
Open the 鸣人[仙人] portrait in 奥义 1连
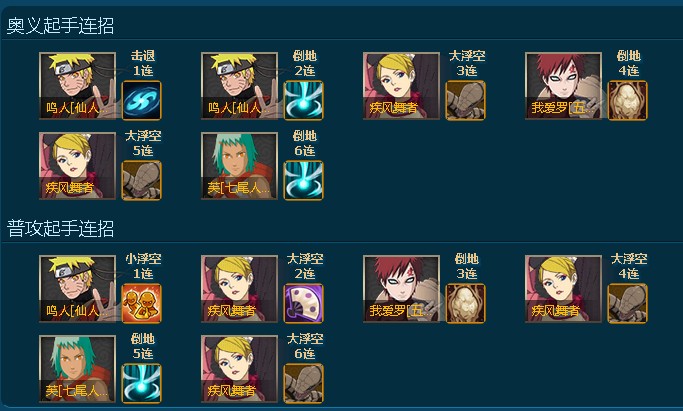point(78,86)
